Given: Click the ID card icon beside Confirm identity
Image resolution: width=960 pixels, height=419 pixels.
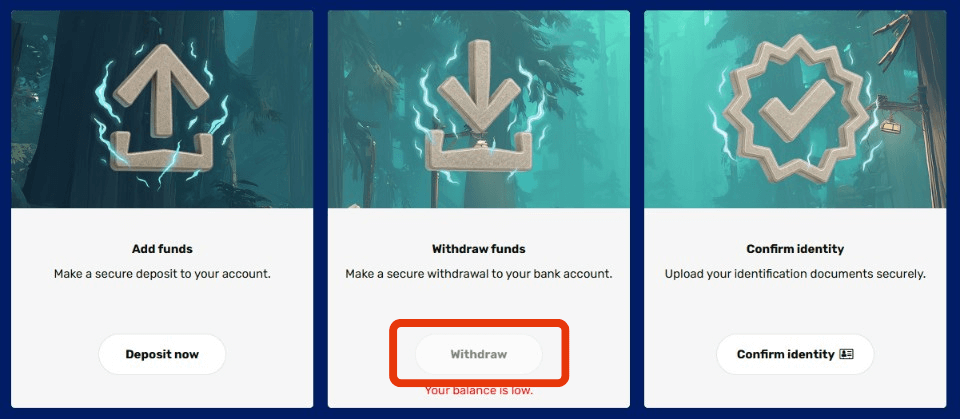Looking at the screenshot, I should 847,354.
